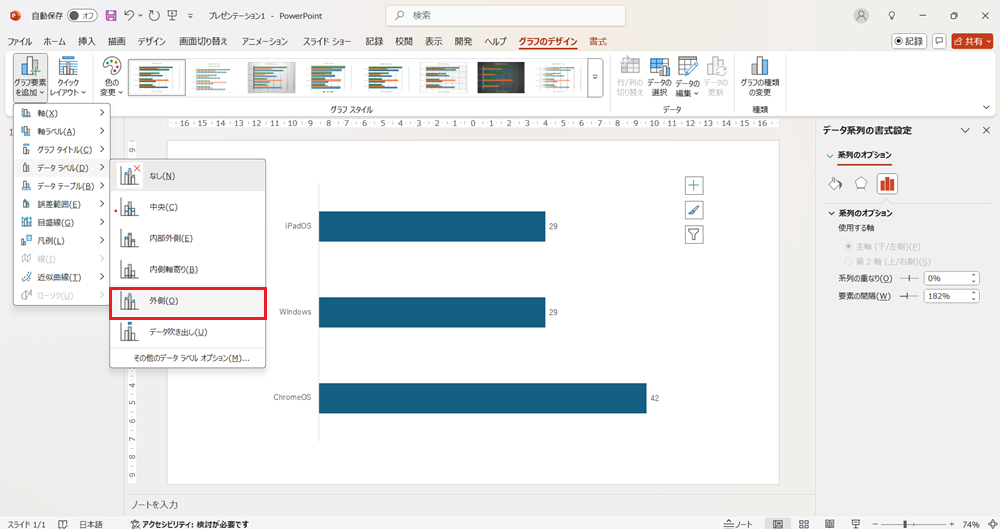This screenshot has width=1000, height=529.
Task: Select the fill and line bucket icon
Action: [x=835, y=184]
